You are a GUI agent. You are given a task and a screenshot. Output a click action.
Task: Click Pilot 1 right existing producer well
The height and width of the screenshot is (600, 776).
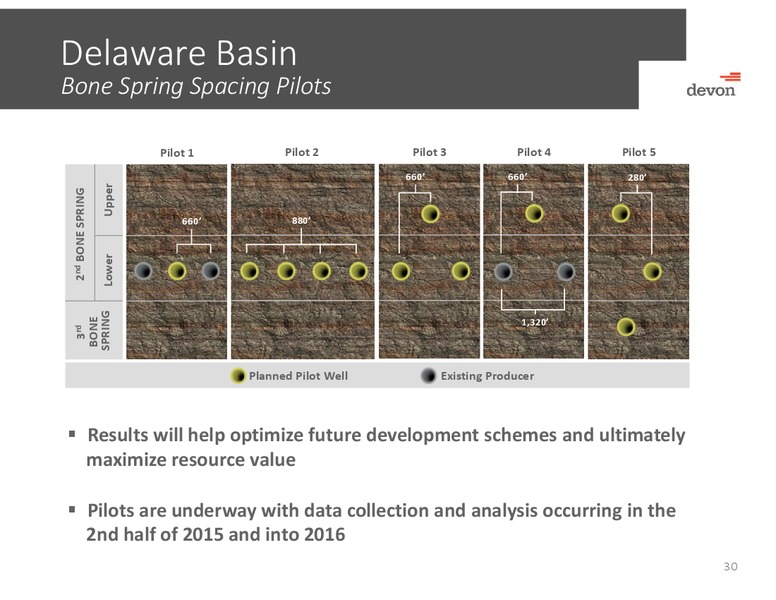(211, 271)
